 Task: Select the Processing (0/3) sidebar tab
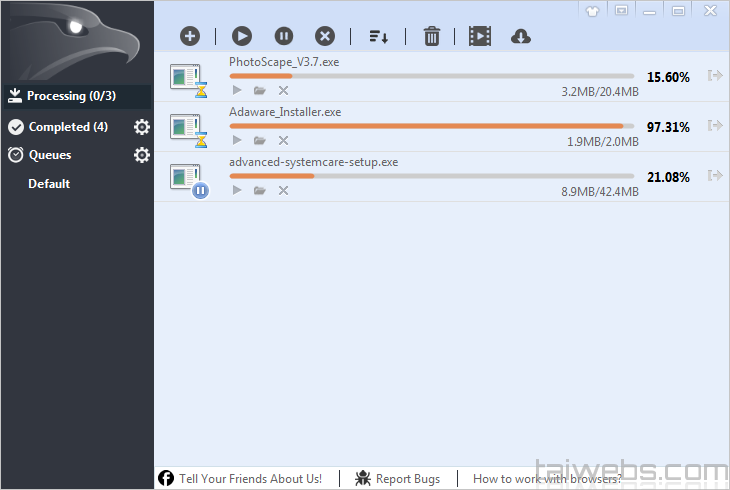pos(69,96)
